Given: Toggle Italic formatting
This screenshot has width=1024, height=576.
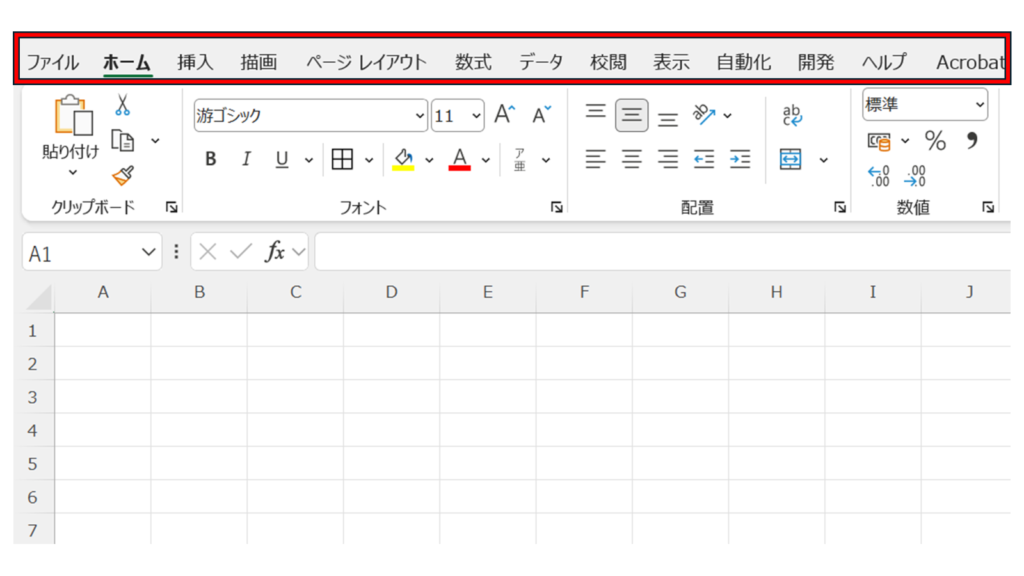Looking at the screenshot, I should pos(246,159).
